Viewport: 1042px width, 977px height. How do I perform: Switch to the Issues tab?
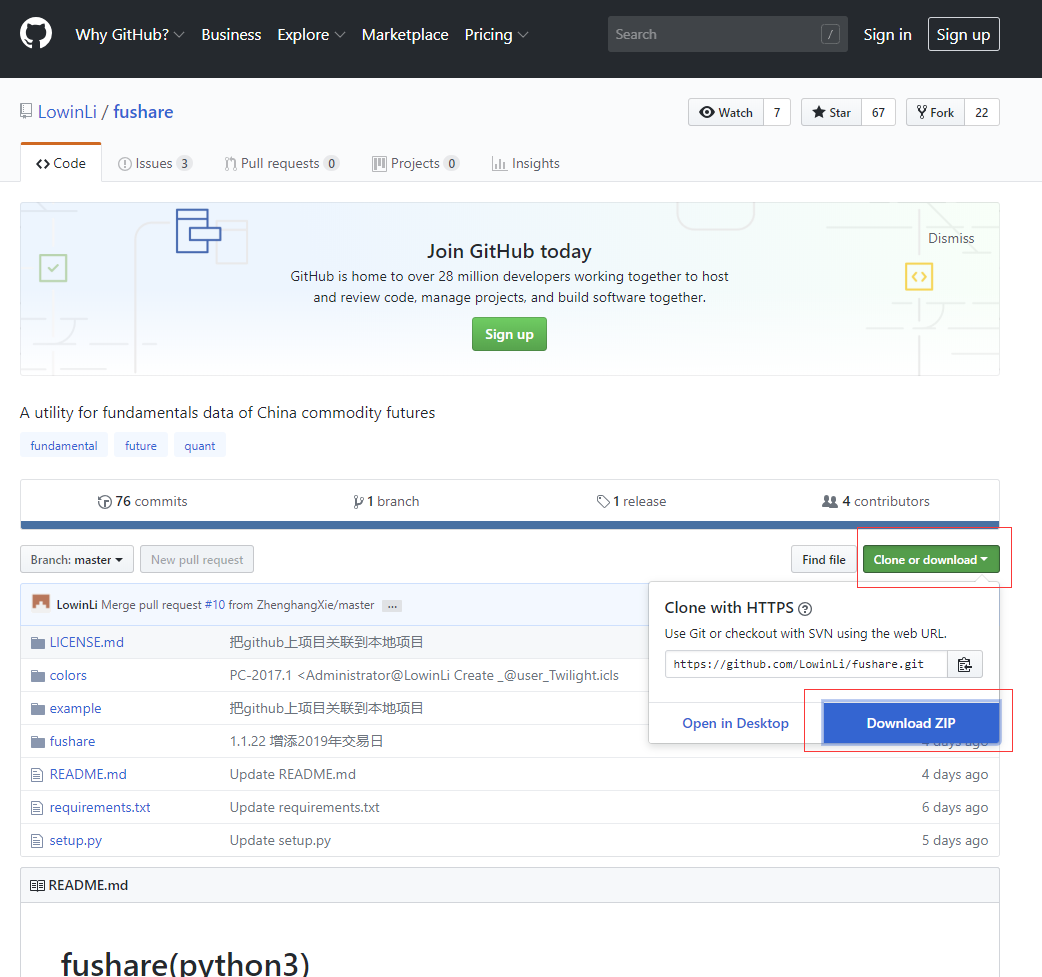coord(154,163)
